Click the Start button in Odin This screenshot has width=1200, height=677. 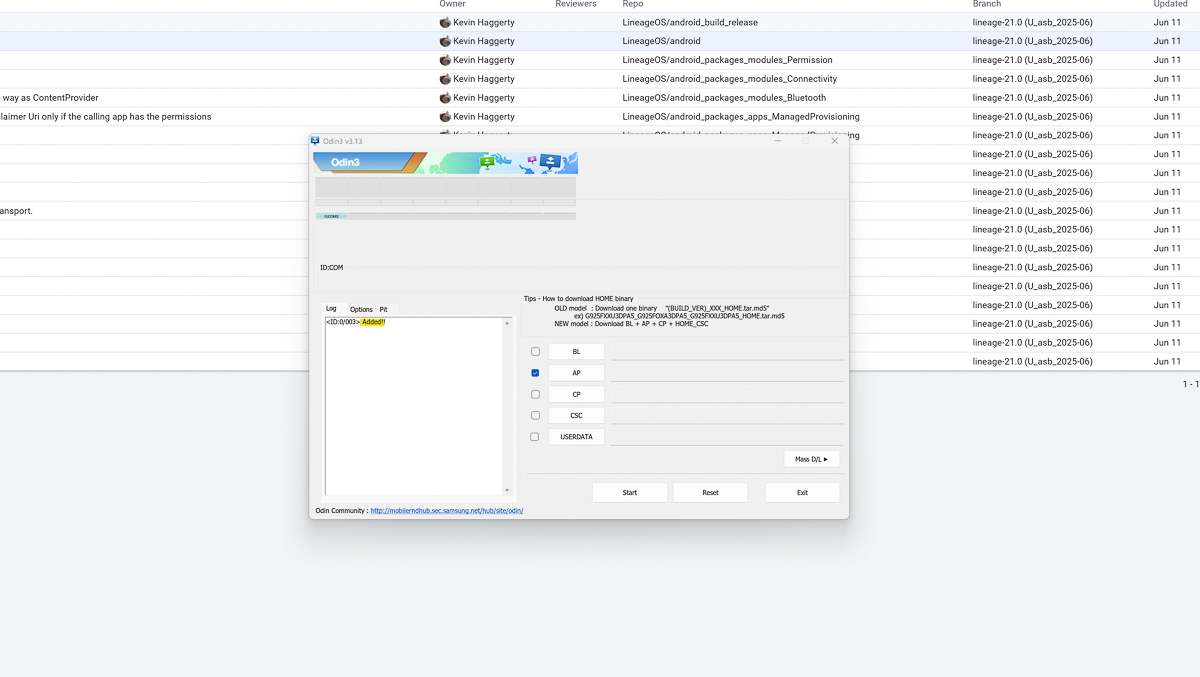click(630, 492)
